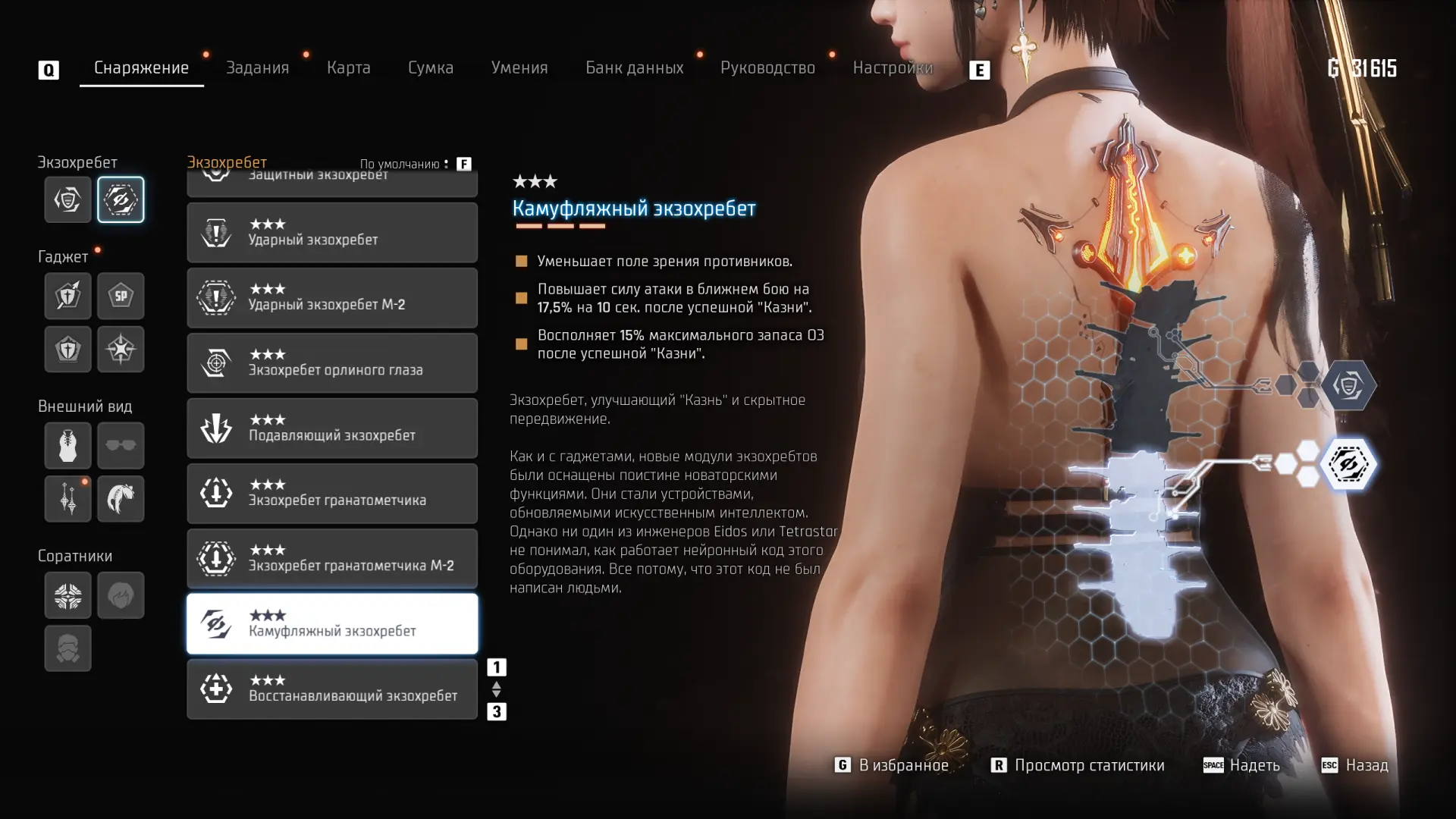Select the drone companion slot icon
The height and width of the screenshot is (819, 1456).
[67, 595]
